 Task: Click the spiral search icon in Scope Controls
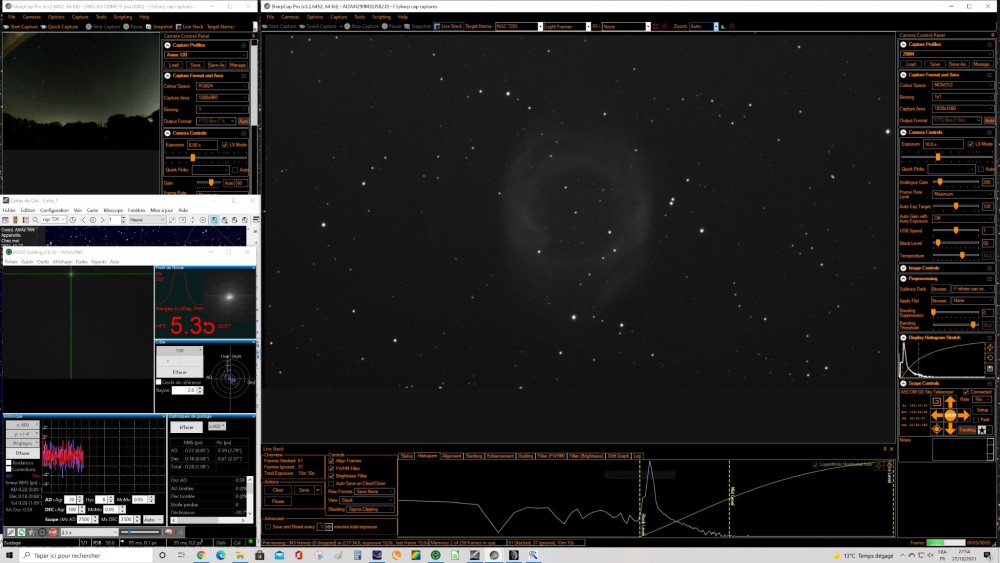[x=936, y=402]
